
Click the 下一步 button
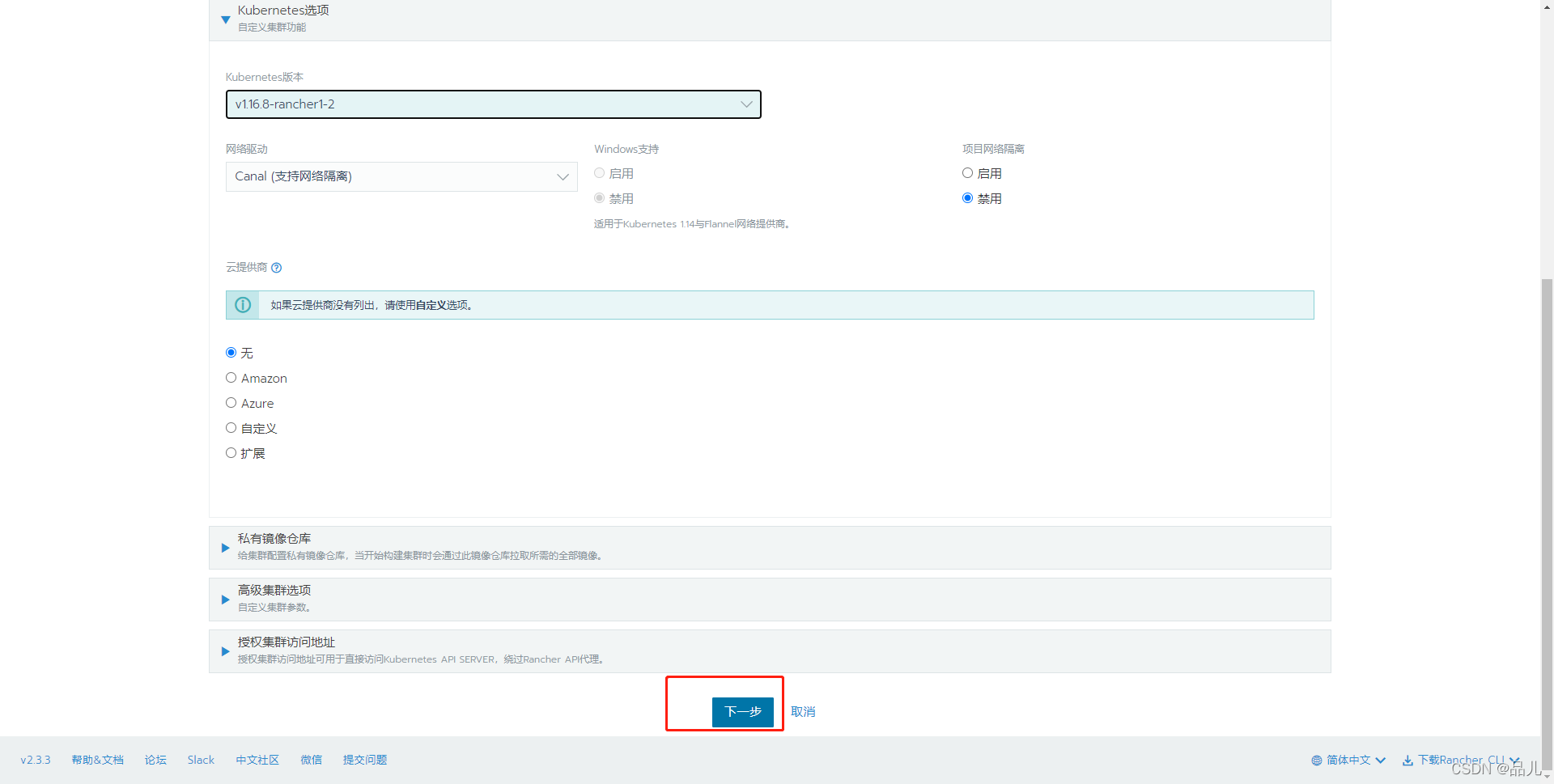743,712
